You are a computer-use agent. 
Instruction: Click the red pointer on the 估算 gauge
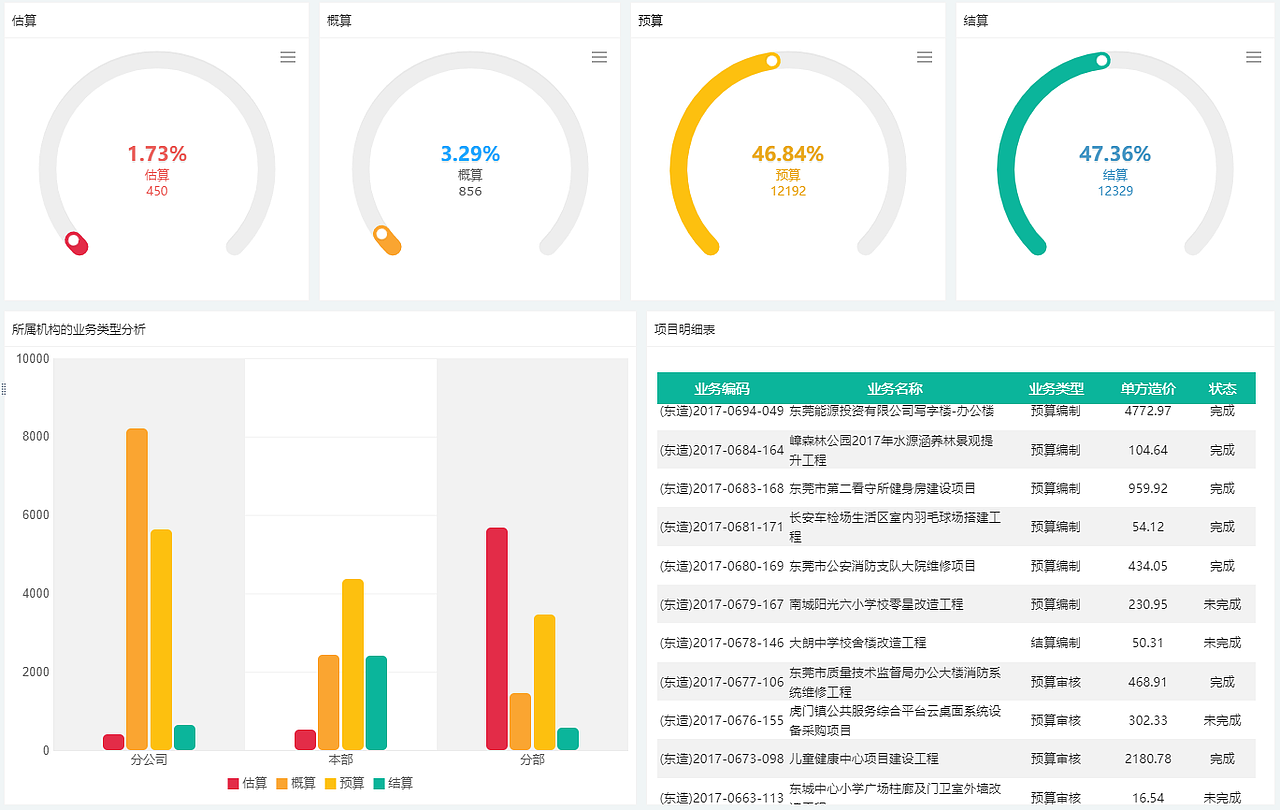click(x=78, y=243)
